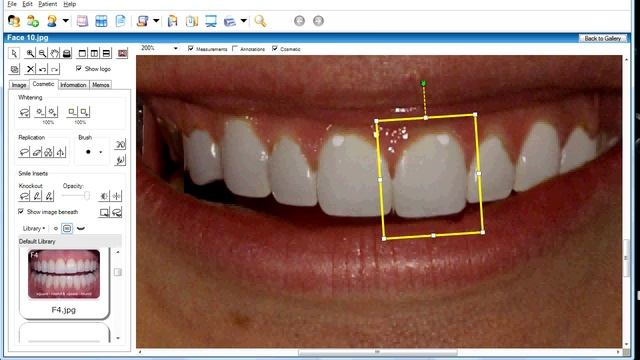The width and height of the screenshot is (640, 360).
Task: Click the Back to Gallery button
Action: click(603, 38)
